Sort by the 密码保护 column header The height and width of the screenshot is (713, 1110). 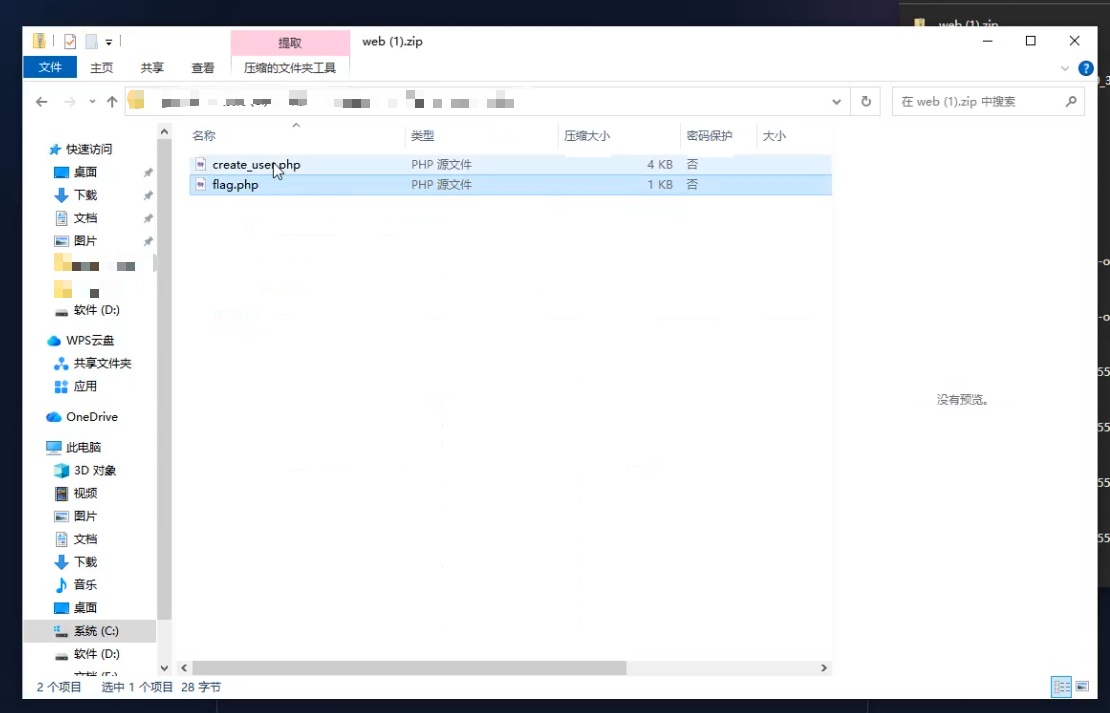click(709, 135)
